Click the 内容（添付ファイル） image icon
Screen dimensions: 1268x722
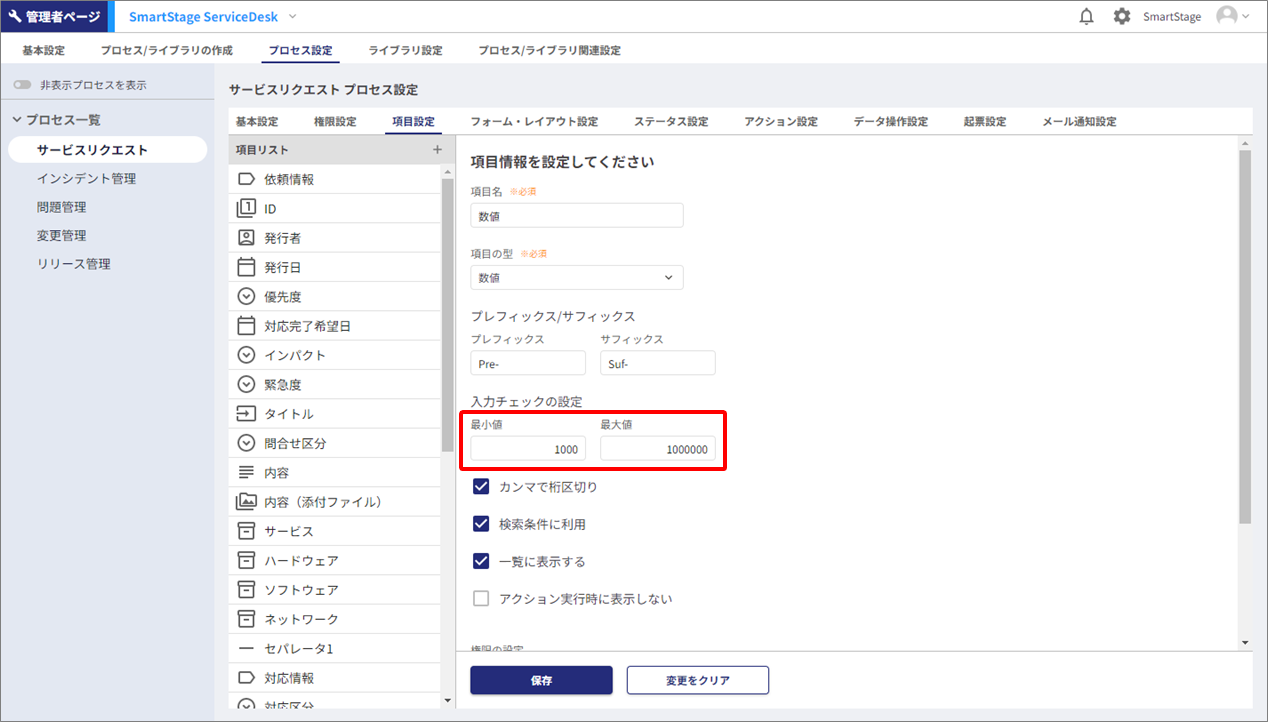pyautogui.click(x=246, y=502)
